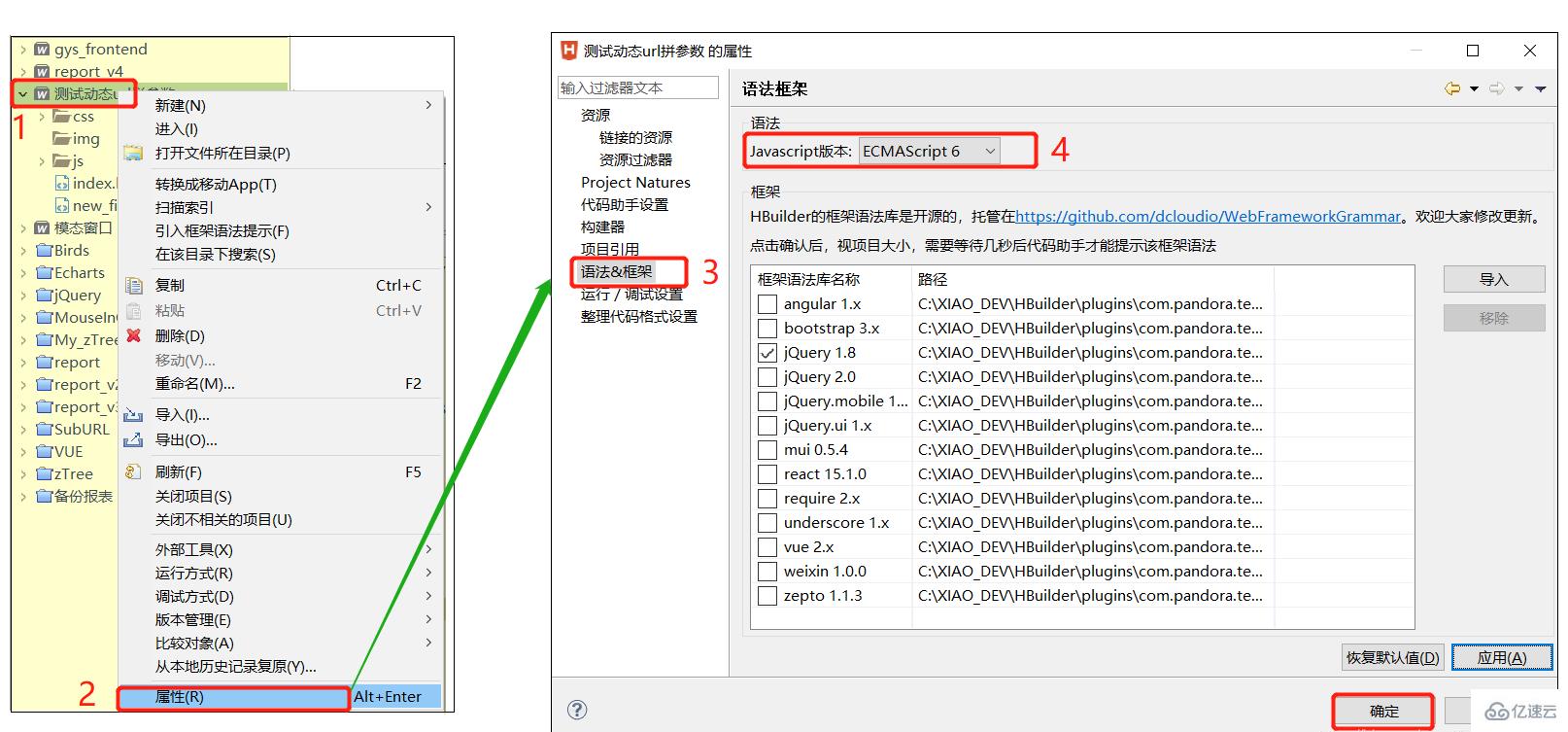Open the WebFrameworkGrammar github link
Image resolution: width=1568 pixels, height=732 pixels.
click(1208, 217)
